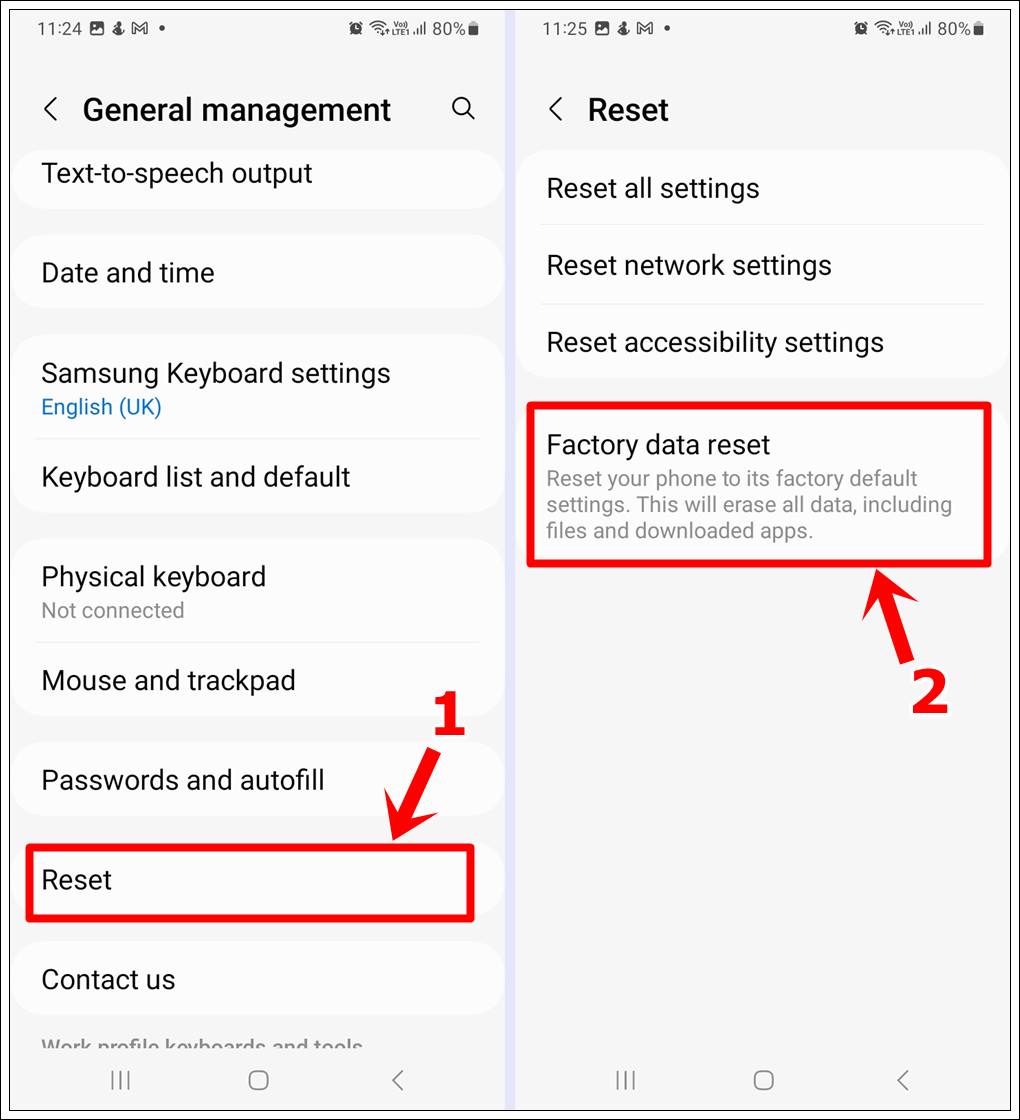
Task: Tap the navigation back button below Reset screen
Action: point(903,1080)
